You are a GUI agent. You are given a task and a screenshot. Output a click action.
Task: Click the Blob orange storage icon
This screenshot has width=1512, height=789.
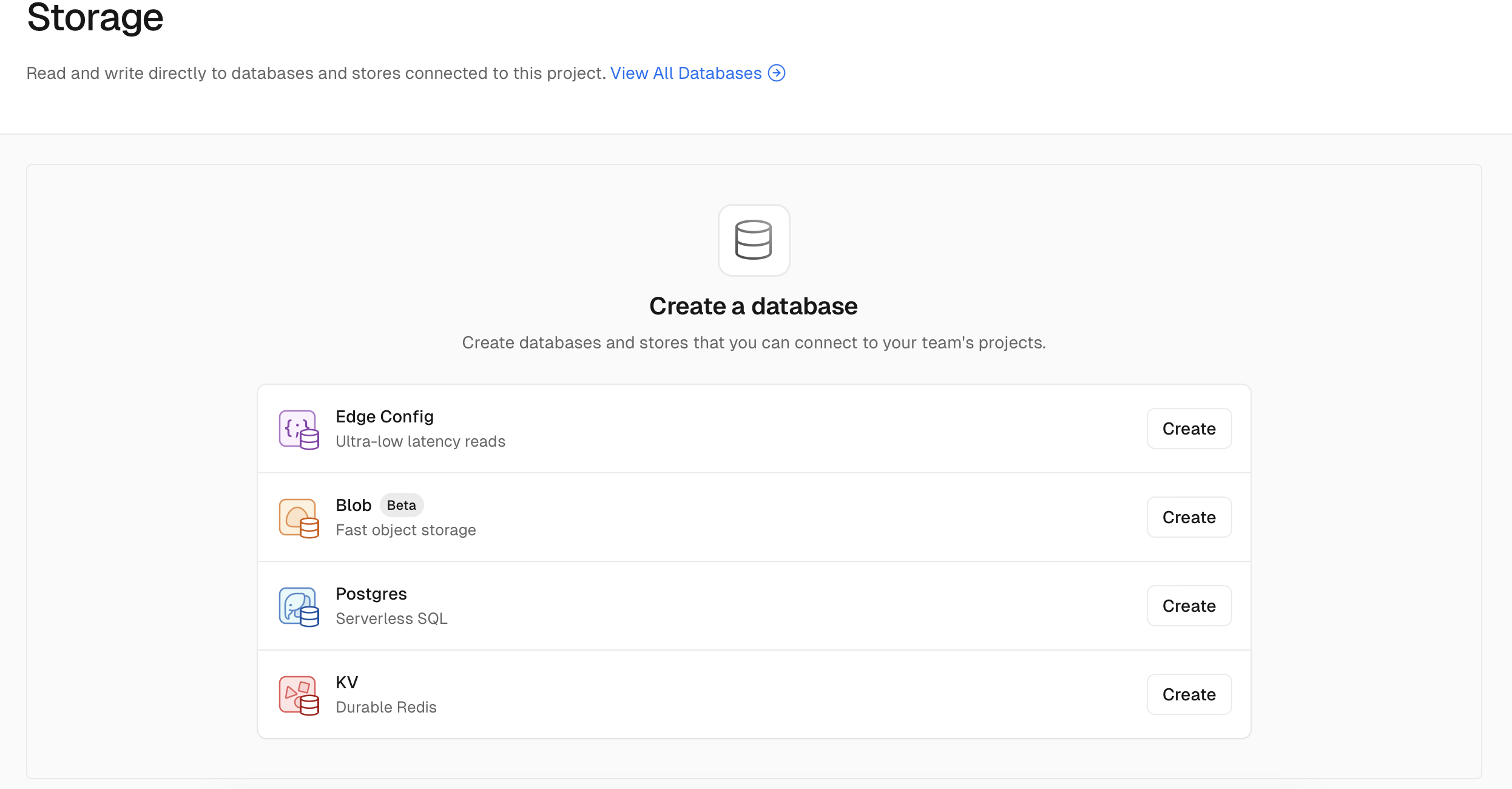[299, 518]
